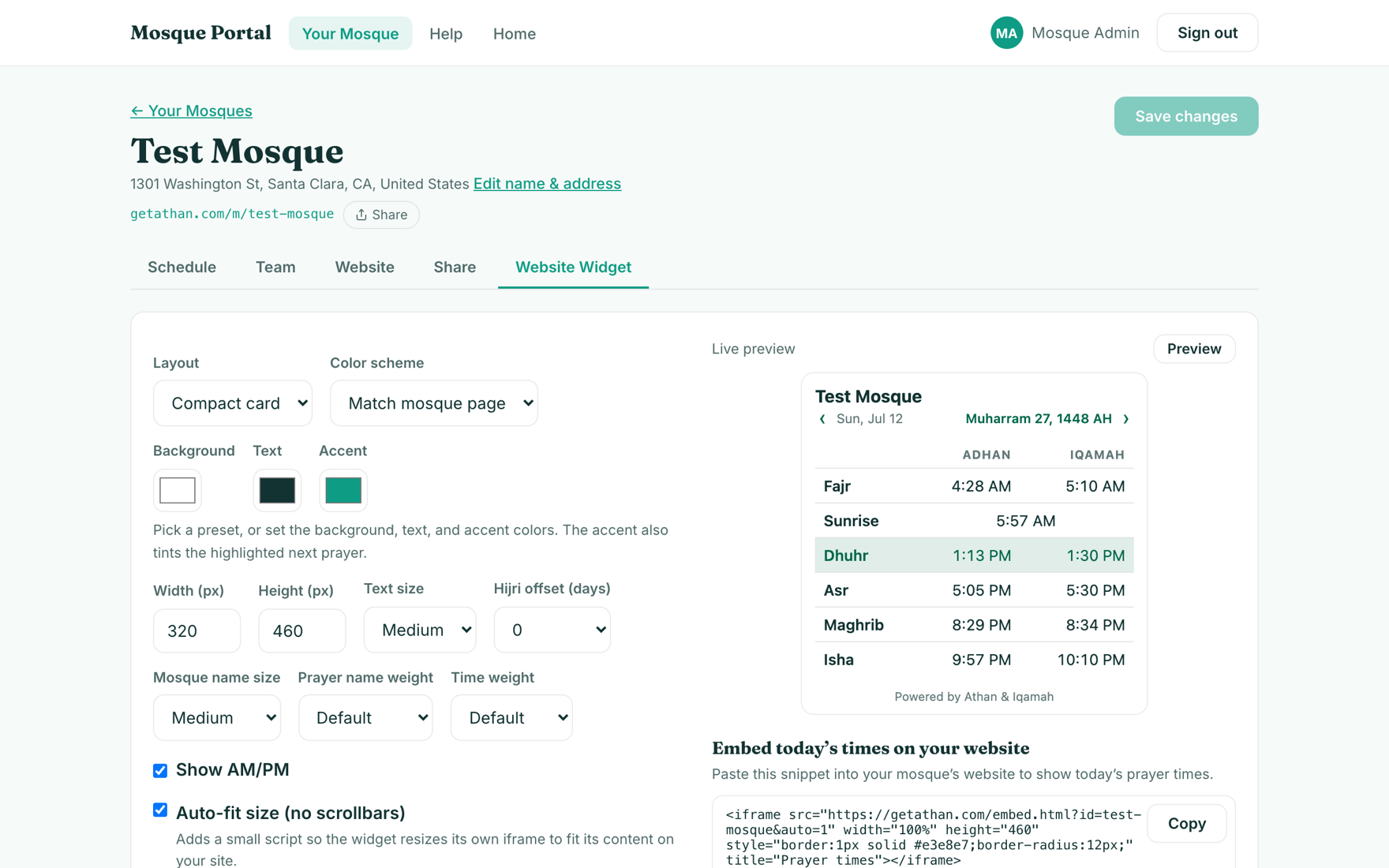
Task: Open Help in top navigation
Action: click(446, 33)
